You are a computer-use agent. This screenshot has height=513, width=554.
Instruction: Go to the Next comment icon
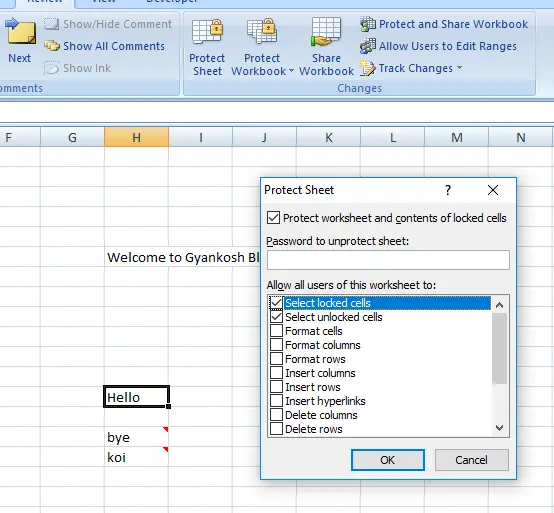pyautogui.click(x=21, y=31)
